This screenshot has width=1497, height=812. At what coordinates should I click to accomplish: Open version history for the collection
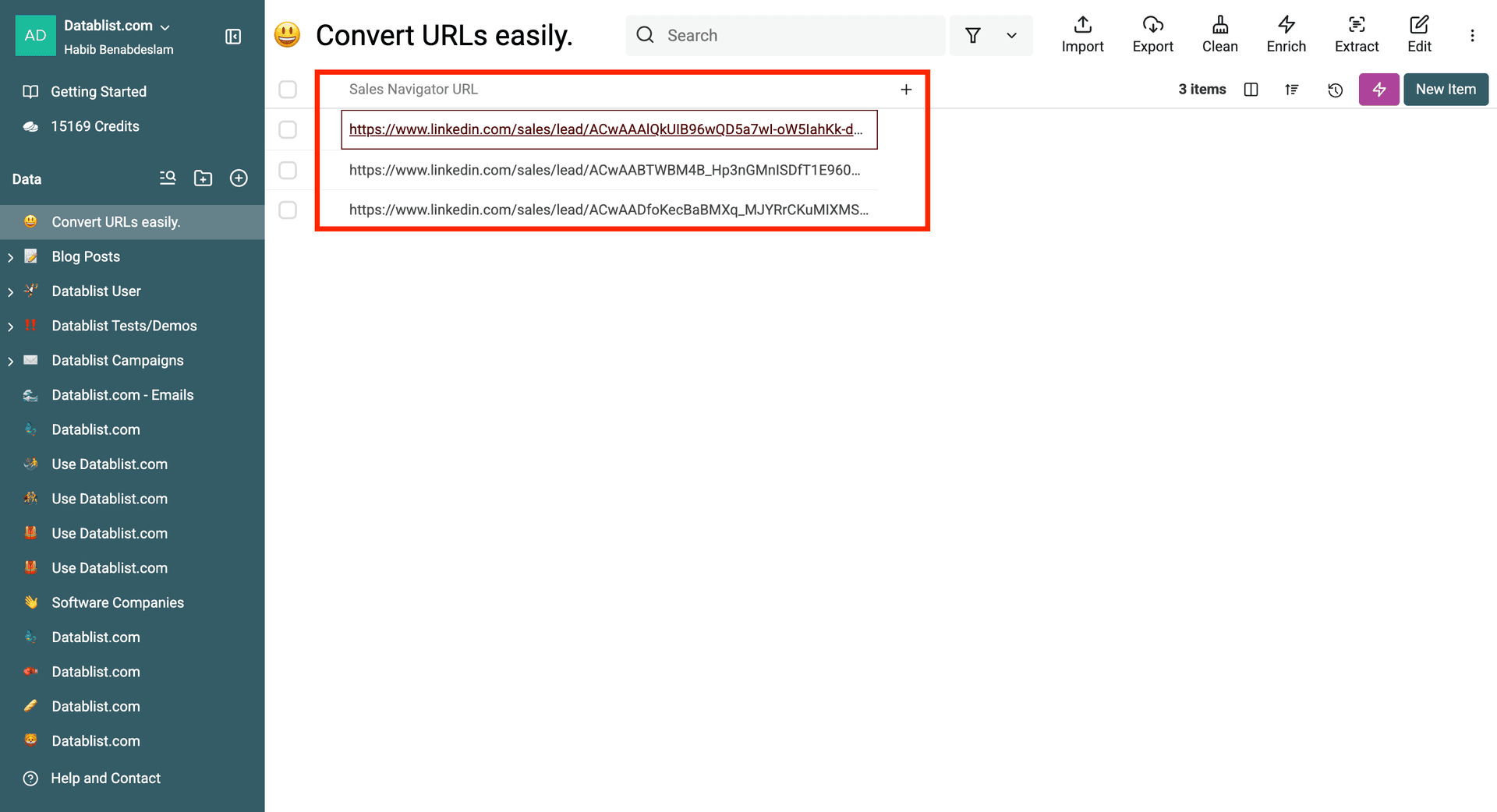[1336, 90]
